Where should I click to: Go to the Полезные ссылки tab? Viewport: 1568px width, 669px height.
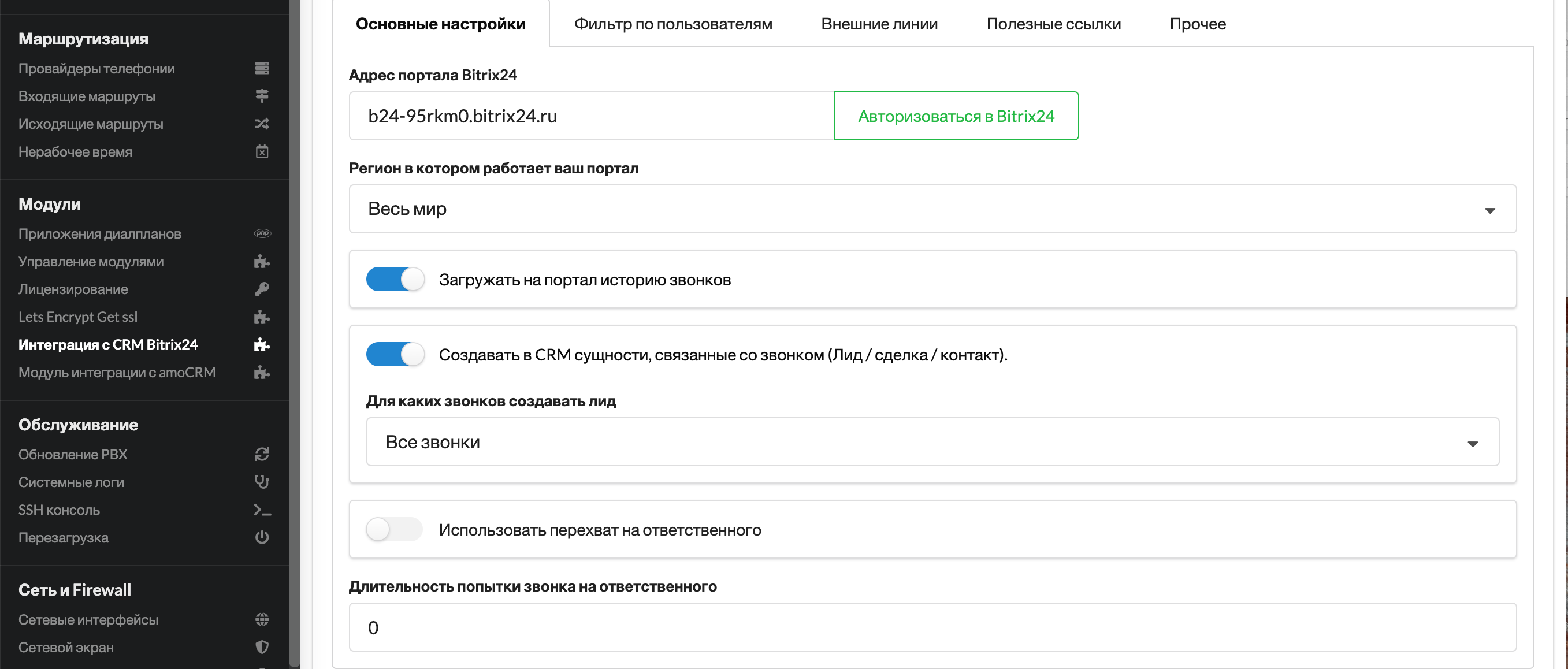[1054, 24]
